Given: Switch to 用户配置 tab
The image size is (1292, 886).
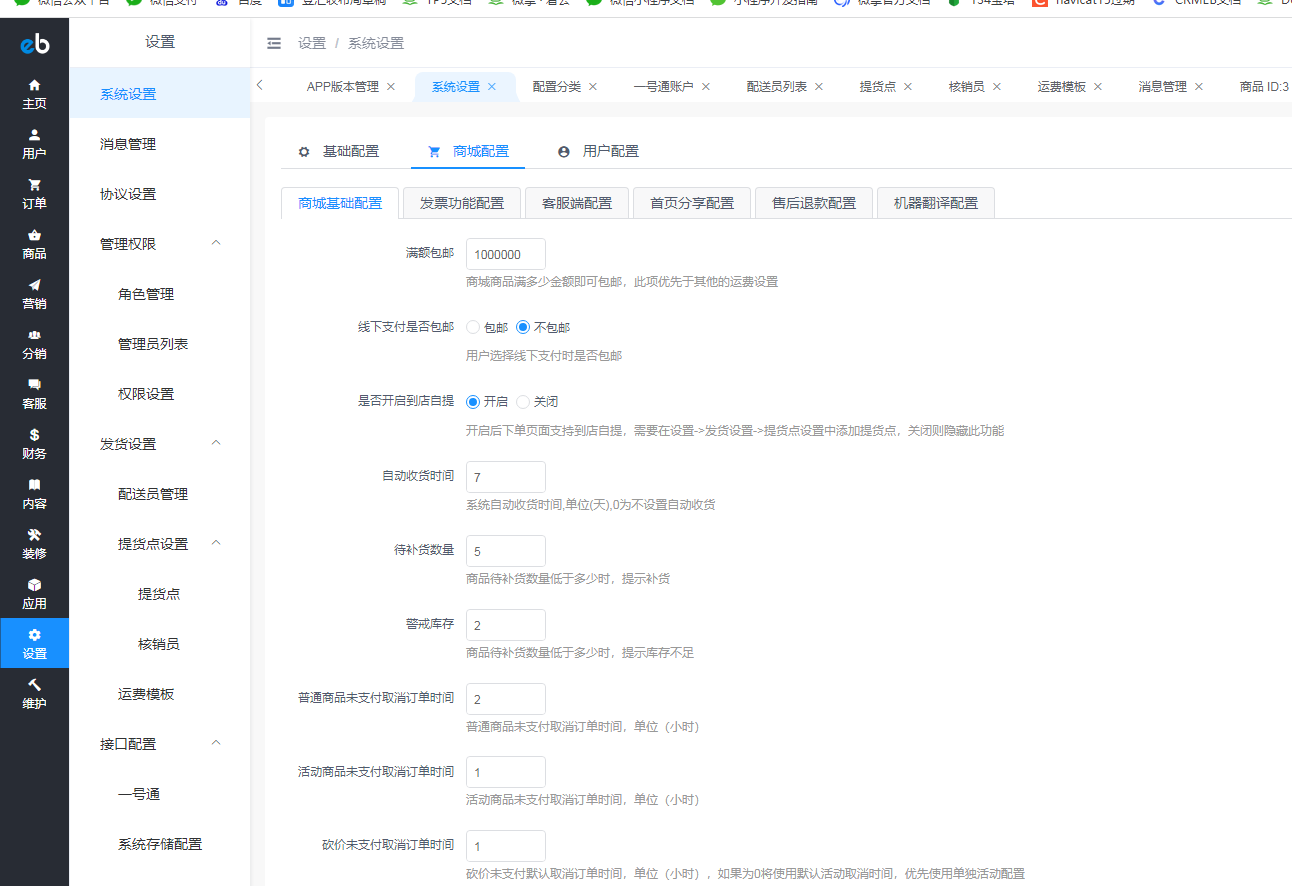Looking at the screenshot, I should [598, 151].
